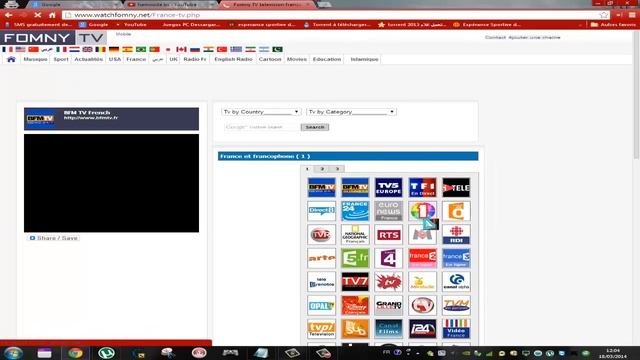Open the English Radio menu item
The image size is (640, 360).
pyautogui.click(x=233, y=59)
